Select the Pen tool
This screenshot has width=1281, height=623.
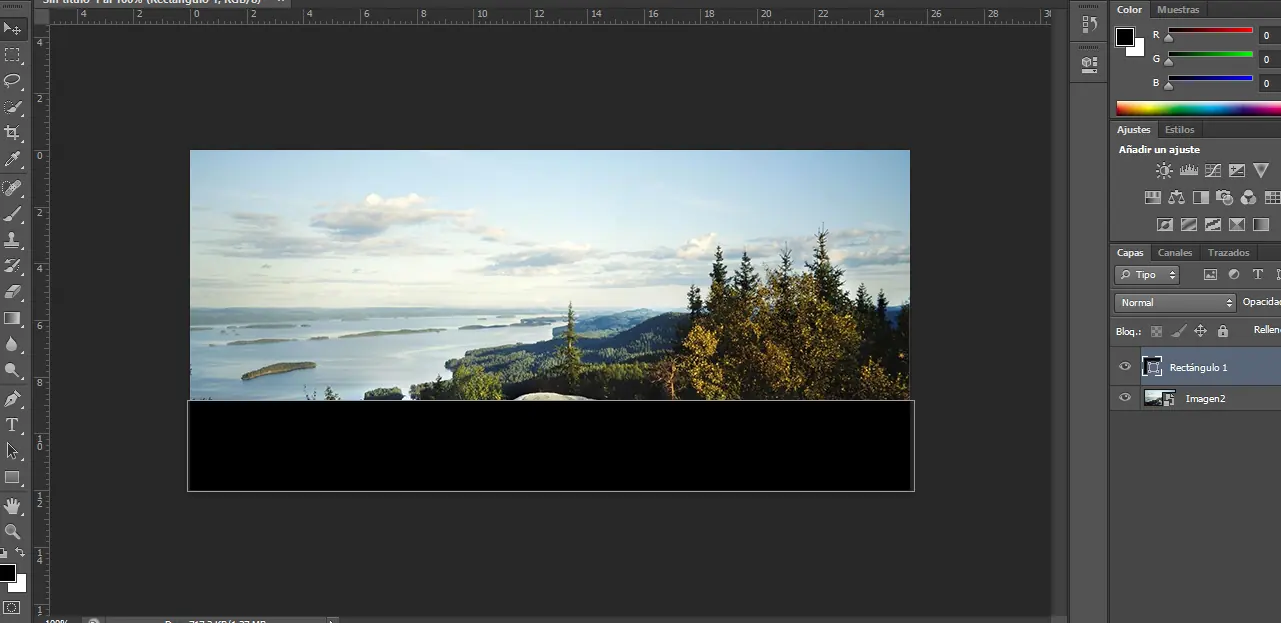12,399
